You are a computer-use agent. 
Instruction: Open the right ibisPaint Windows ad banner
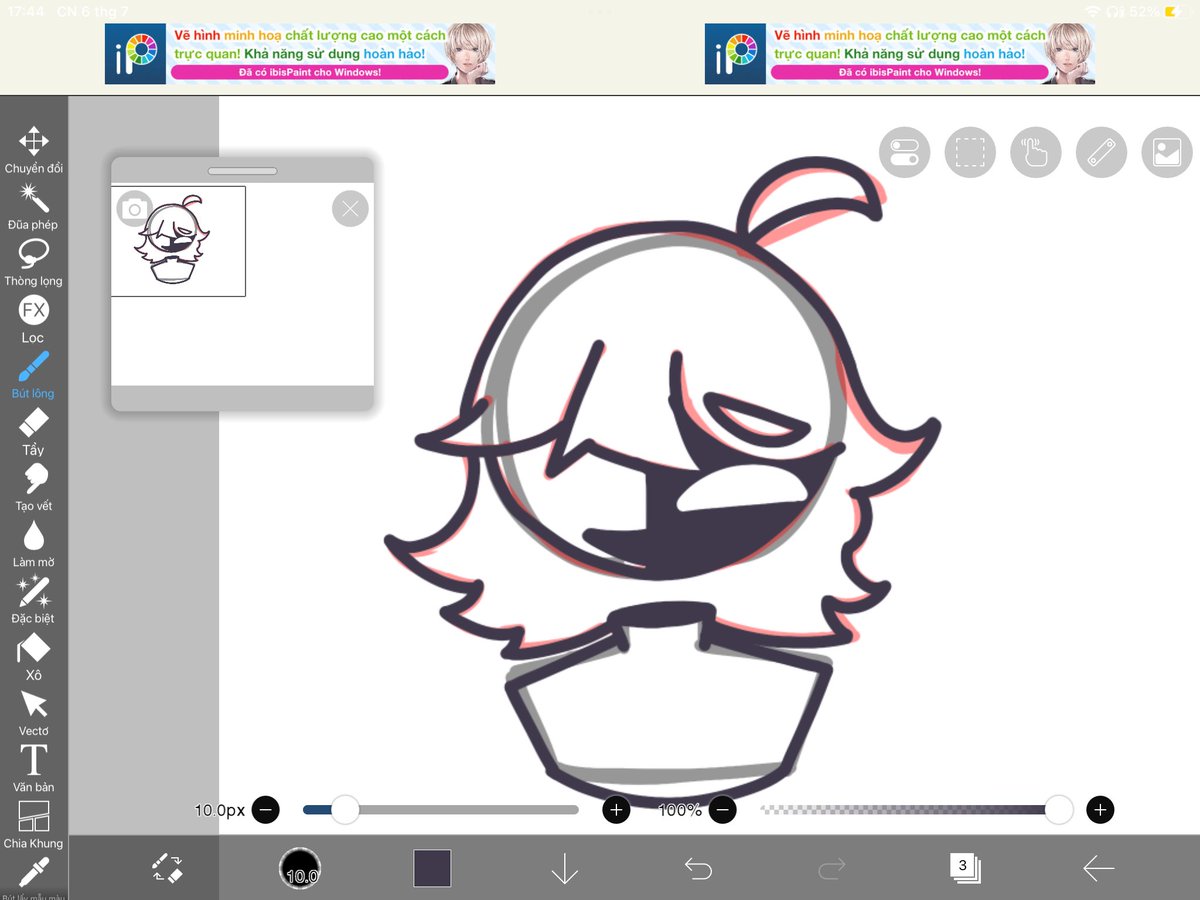900,54
